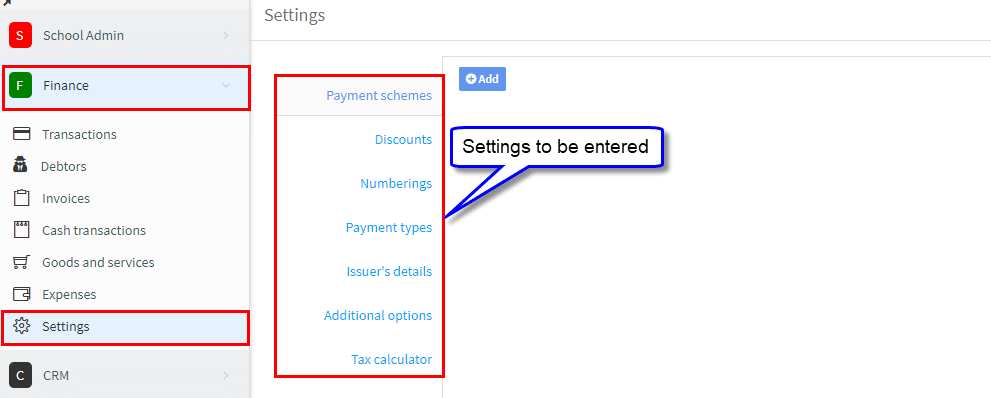Expand the School Admin chevron
Image resolution: width=991 pixels, height=398 pixels.
(x=226, y=35)
